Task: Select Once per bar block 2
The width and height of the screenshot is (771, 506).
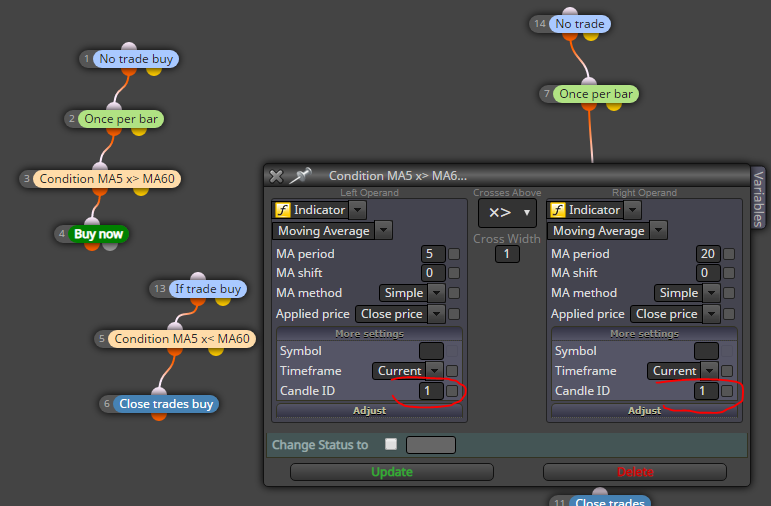Action: pyautogui.click(x=120, y=119)
